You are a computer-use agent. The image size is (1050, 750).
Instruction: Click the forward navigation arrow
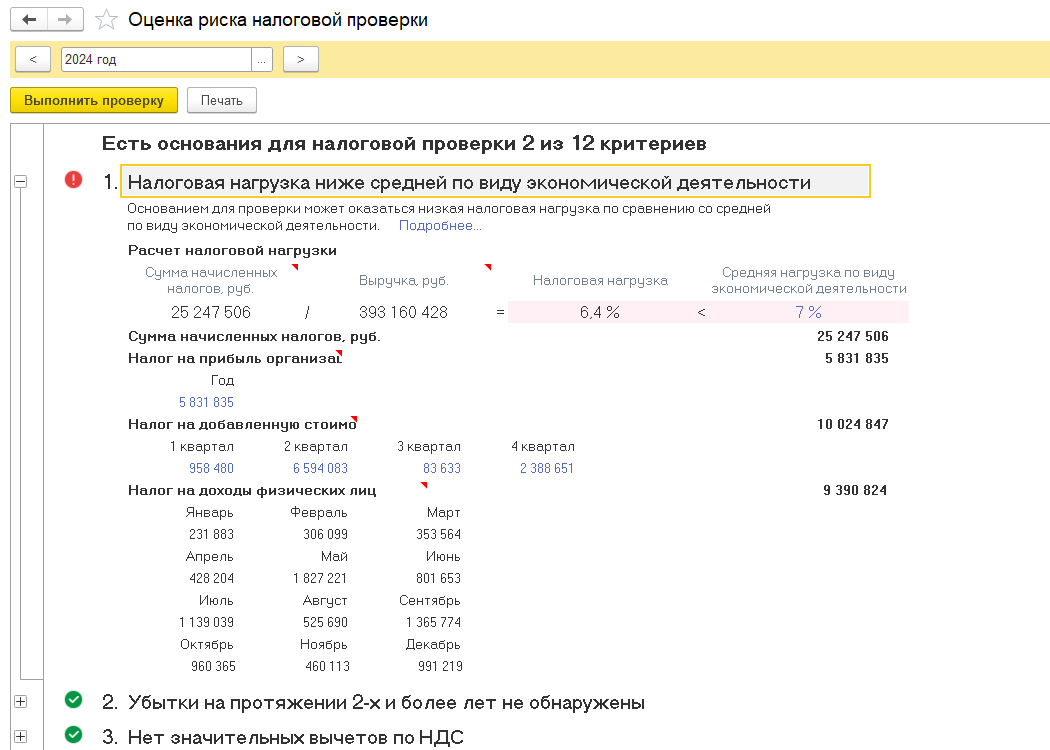65,20
